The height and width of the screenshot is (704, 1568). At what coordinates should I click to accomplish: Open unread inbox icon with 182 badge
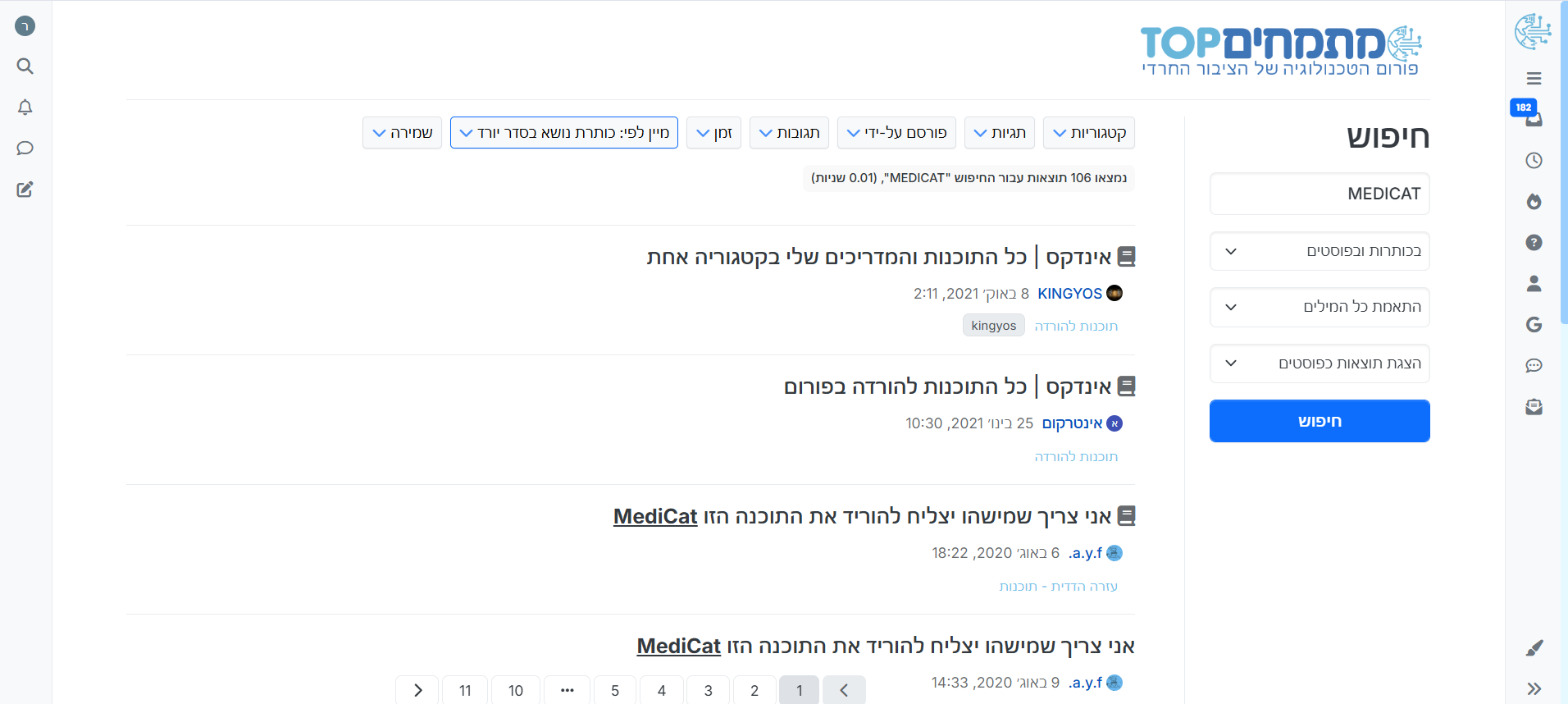pyautogui.click(x=1534, y=118)
